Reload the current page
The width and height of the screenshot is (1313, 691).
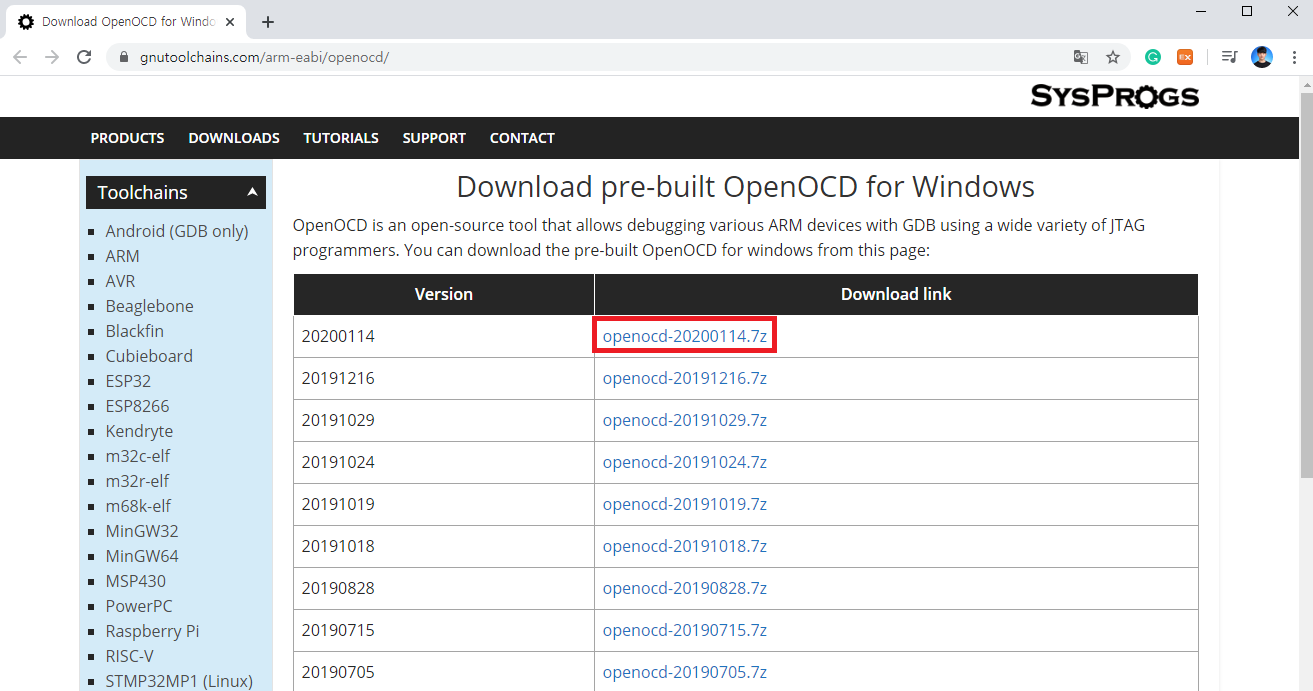pos(84,57)
